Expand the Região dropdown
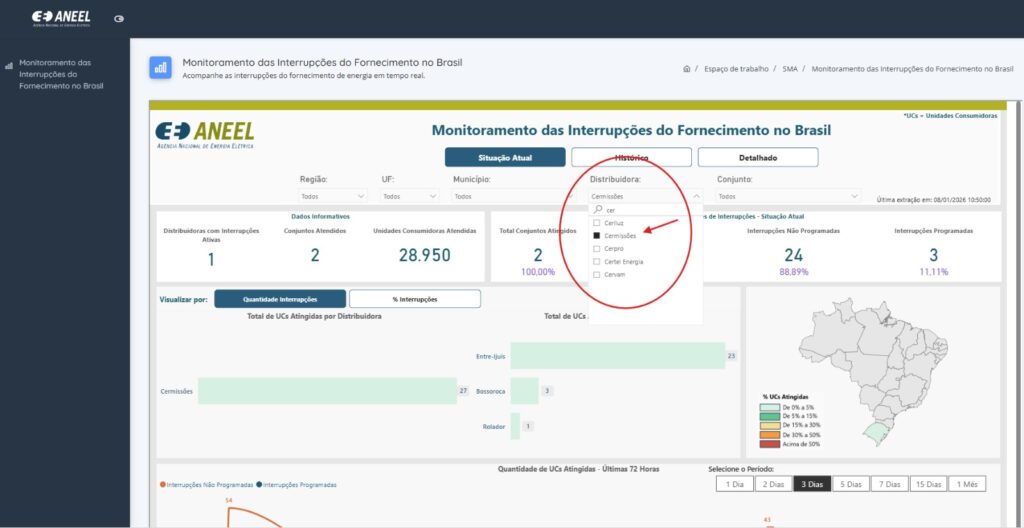Screen dimensions: 1024x528 coord(333,196)
